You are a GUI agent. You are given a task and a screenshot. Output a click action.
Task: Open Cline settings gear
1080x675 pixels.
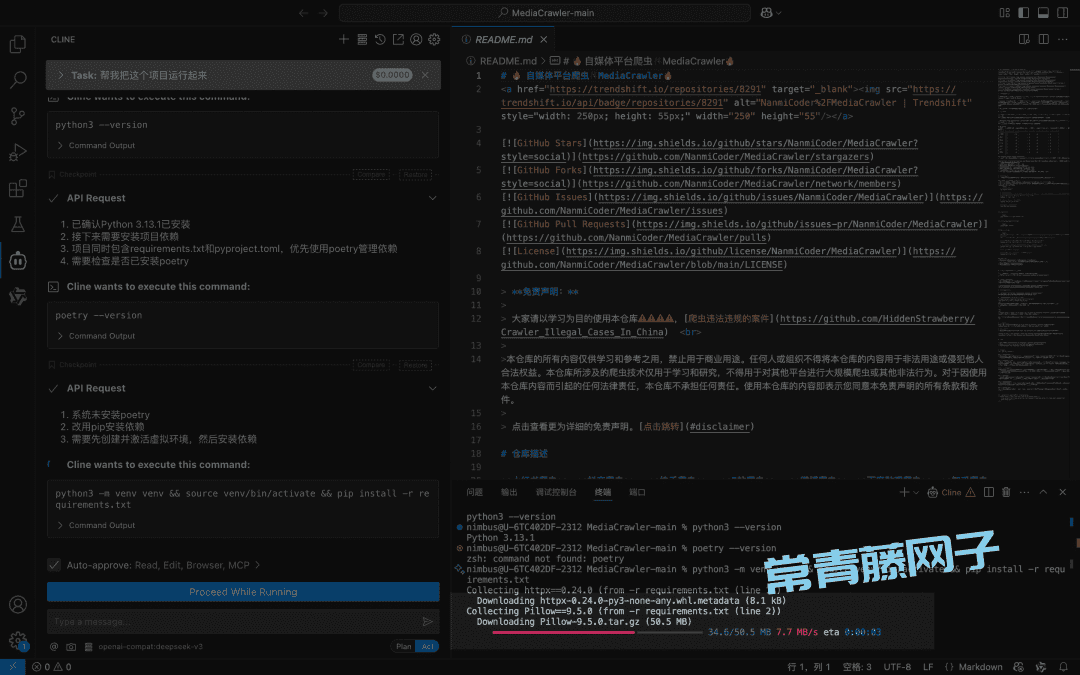(433, 39)
